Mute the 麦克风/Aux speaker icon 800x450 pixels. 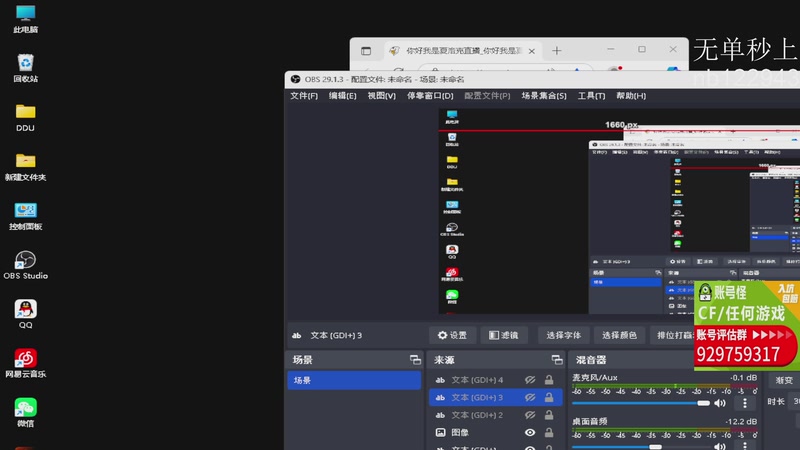tap(720, 403)
